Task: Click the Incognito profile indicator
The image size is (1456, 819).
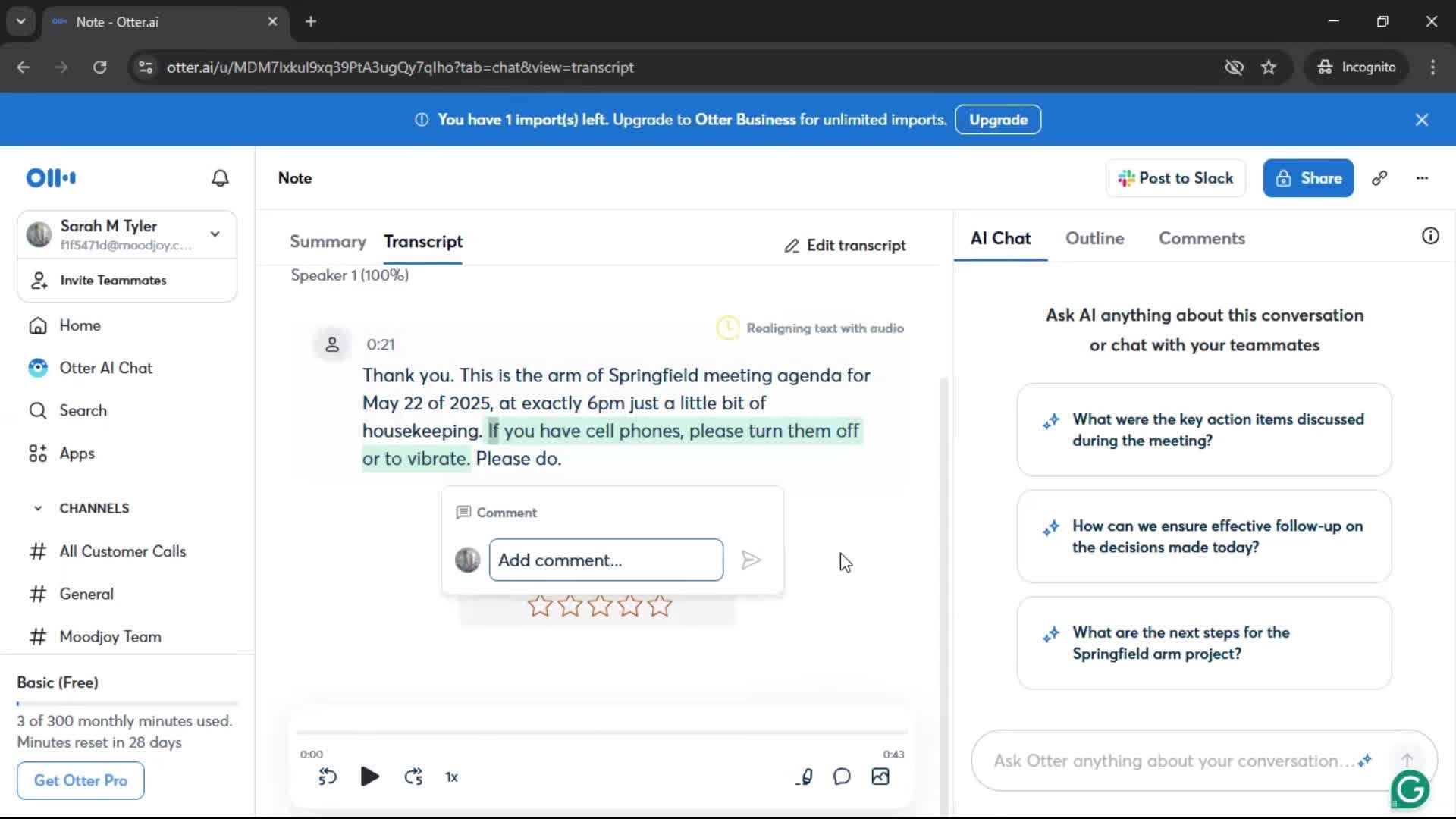Action: tap(1357, 67)
